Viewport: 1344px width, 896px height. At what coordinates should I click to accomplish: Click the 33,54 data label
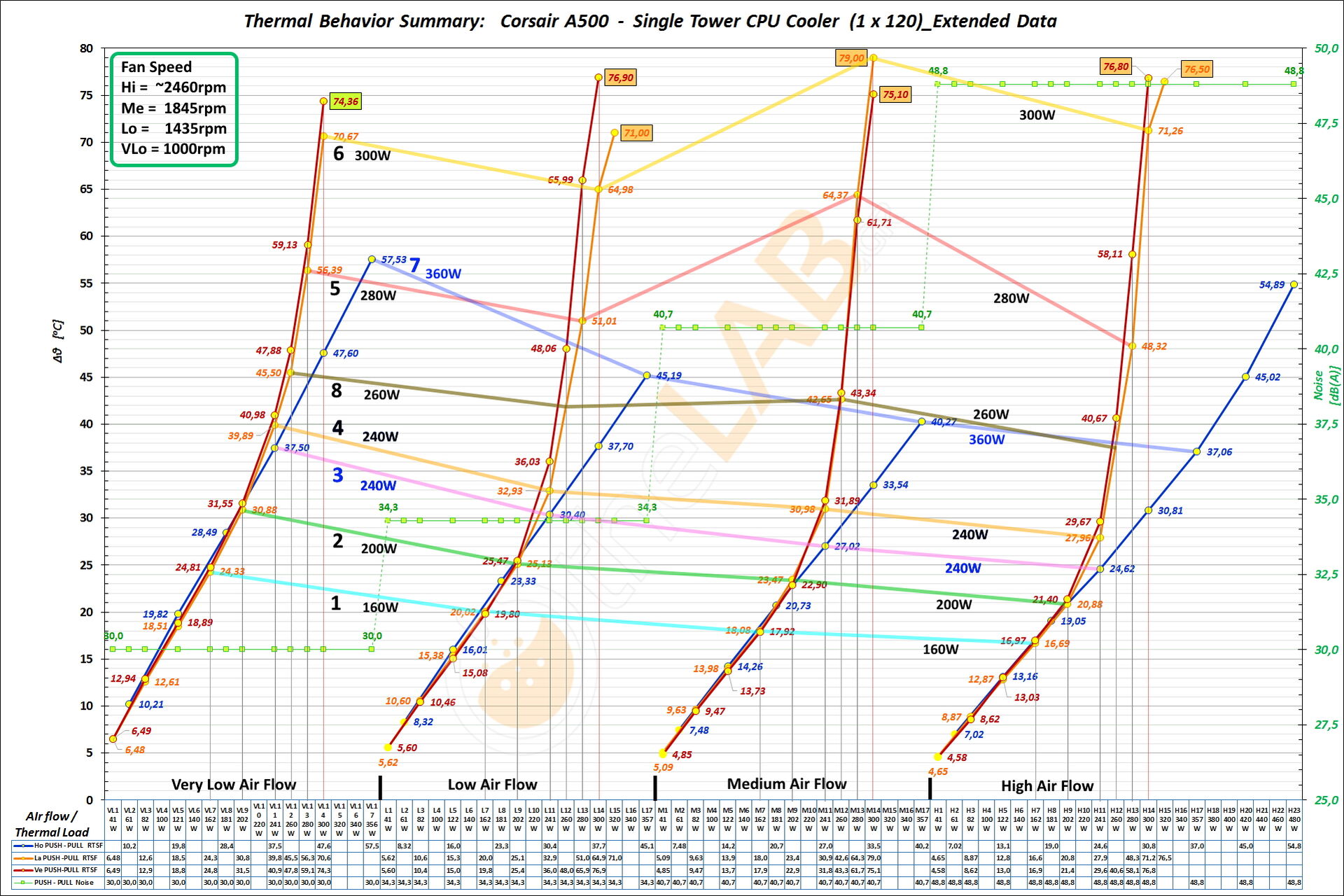(x=895, y=485)
